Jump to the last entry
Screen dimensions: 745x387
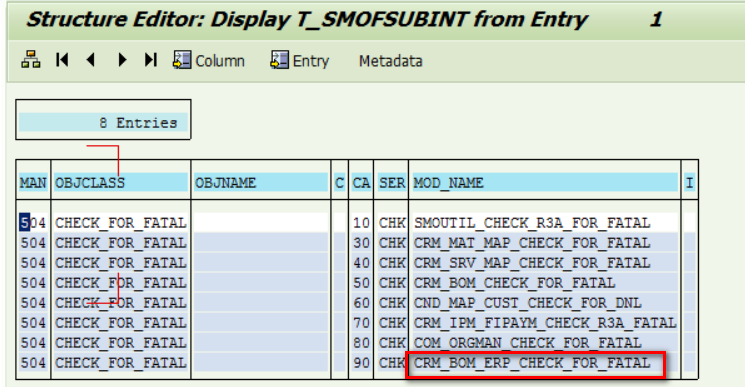pos(151,60)
